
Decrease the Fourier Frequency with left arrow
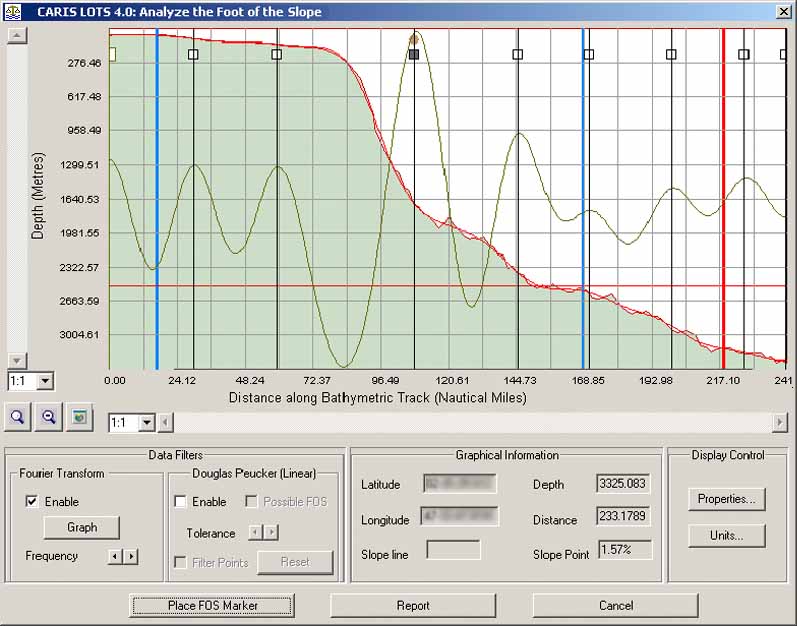[115, 556]
